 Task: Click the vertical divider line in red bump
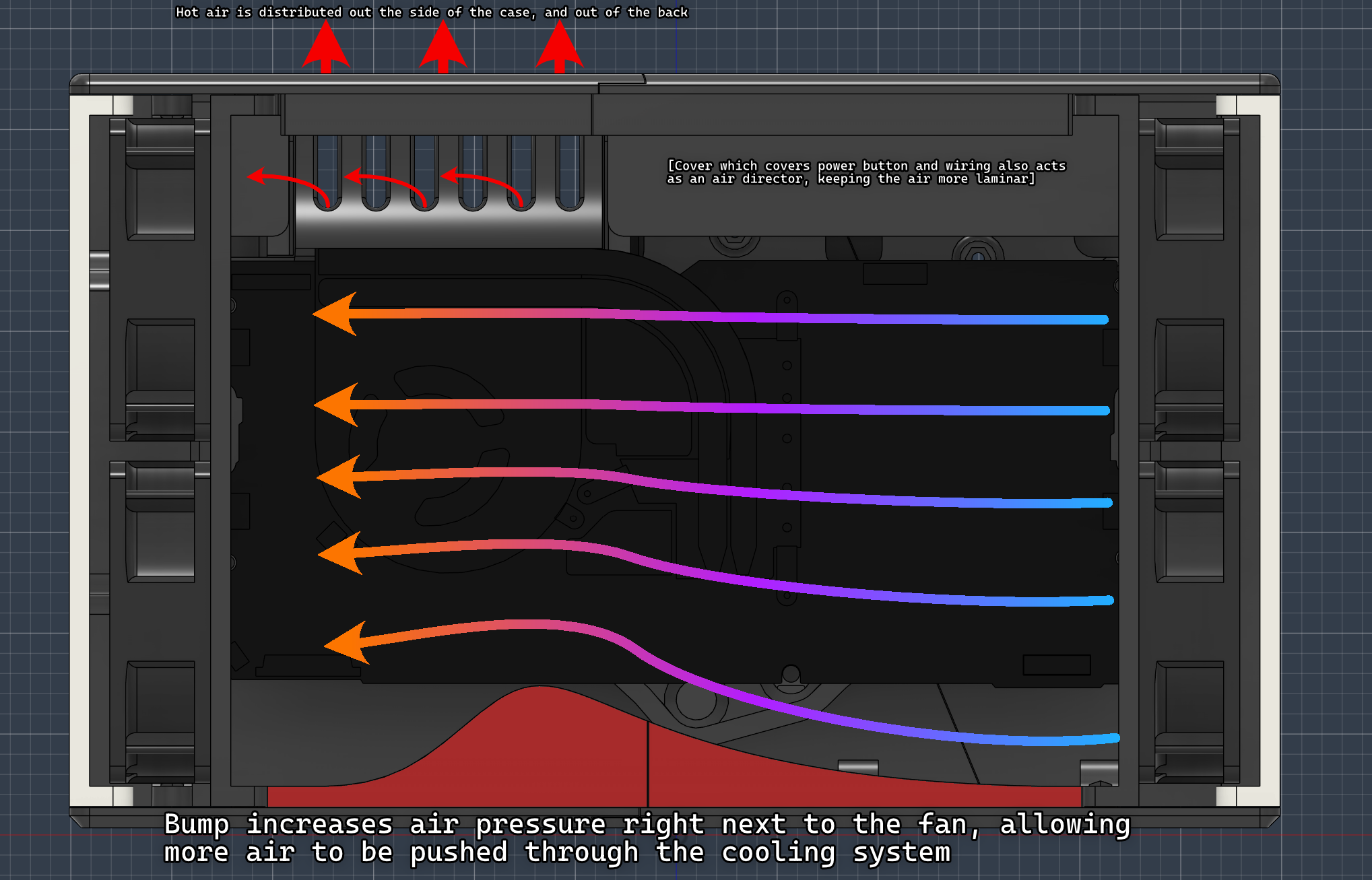click(x=648, y=764)
